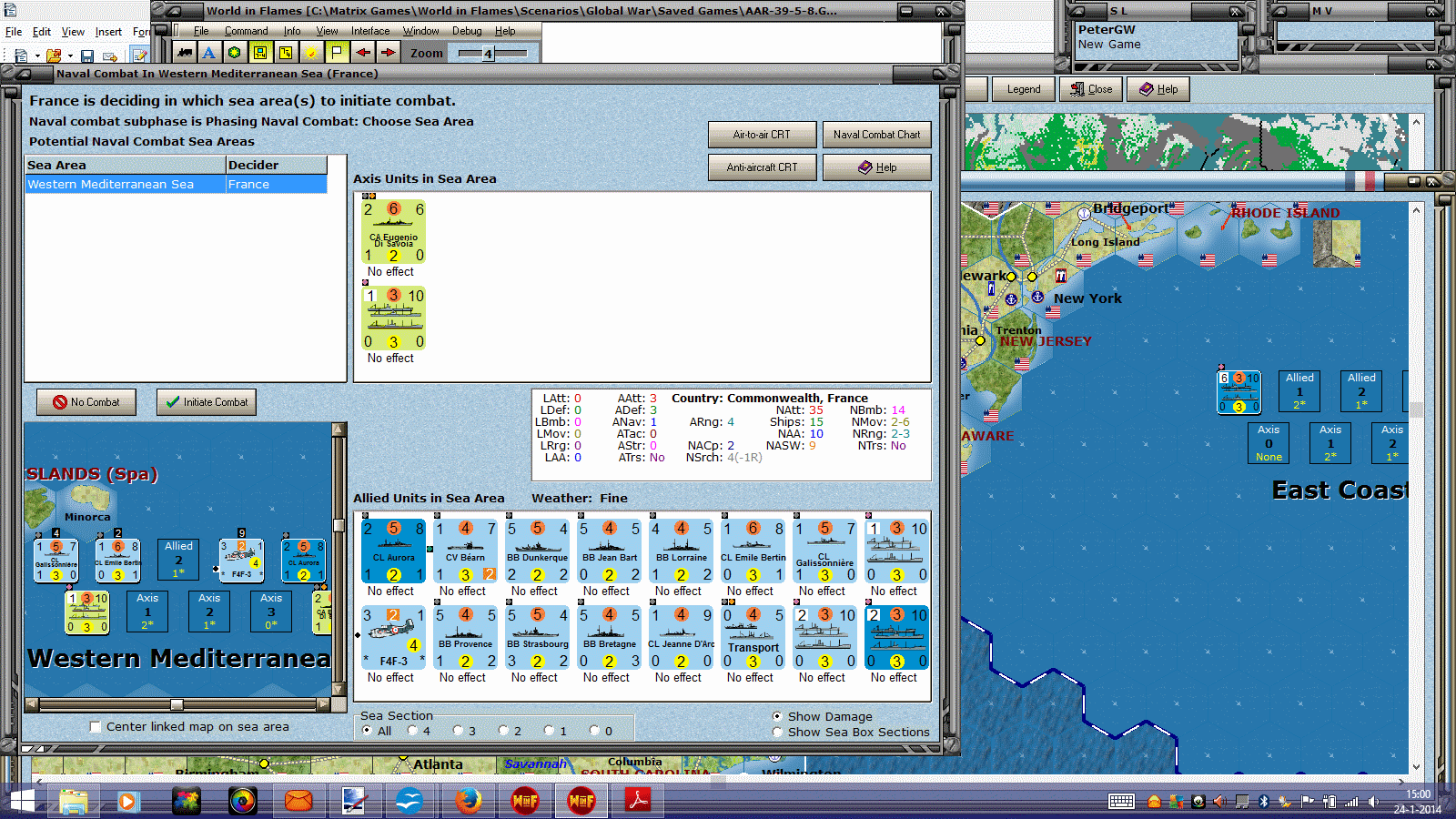
Task: Open Firefox from the taskbar
Action: [469, 801]
